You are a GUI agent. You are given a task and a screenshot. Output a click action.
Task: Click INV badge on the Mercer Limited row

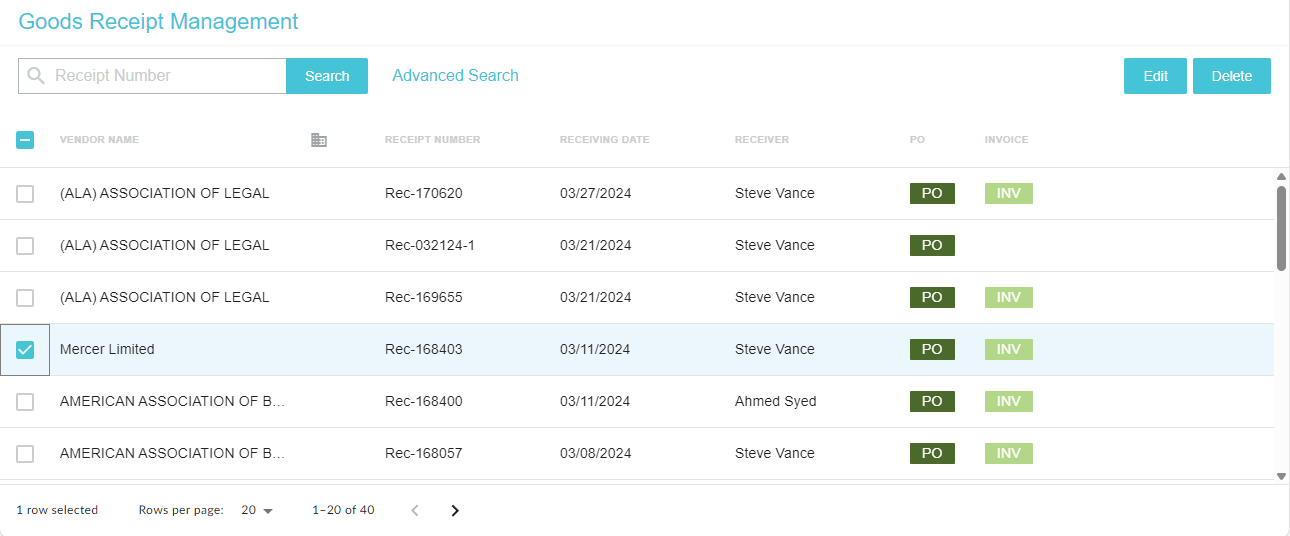click(1008, 349)
